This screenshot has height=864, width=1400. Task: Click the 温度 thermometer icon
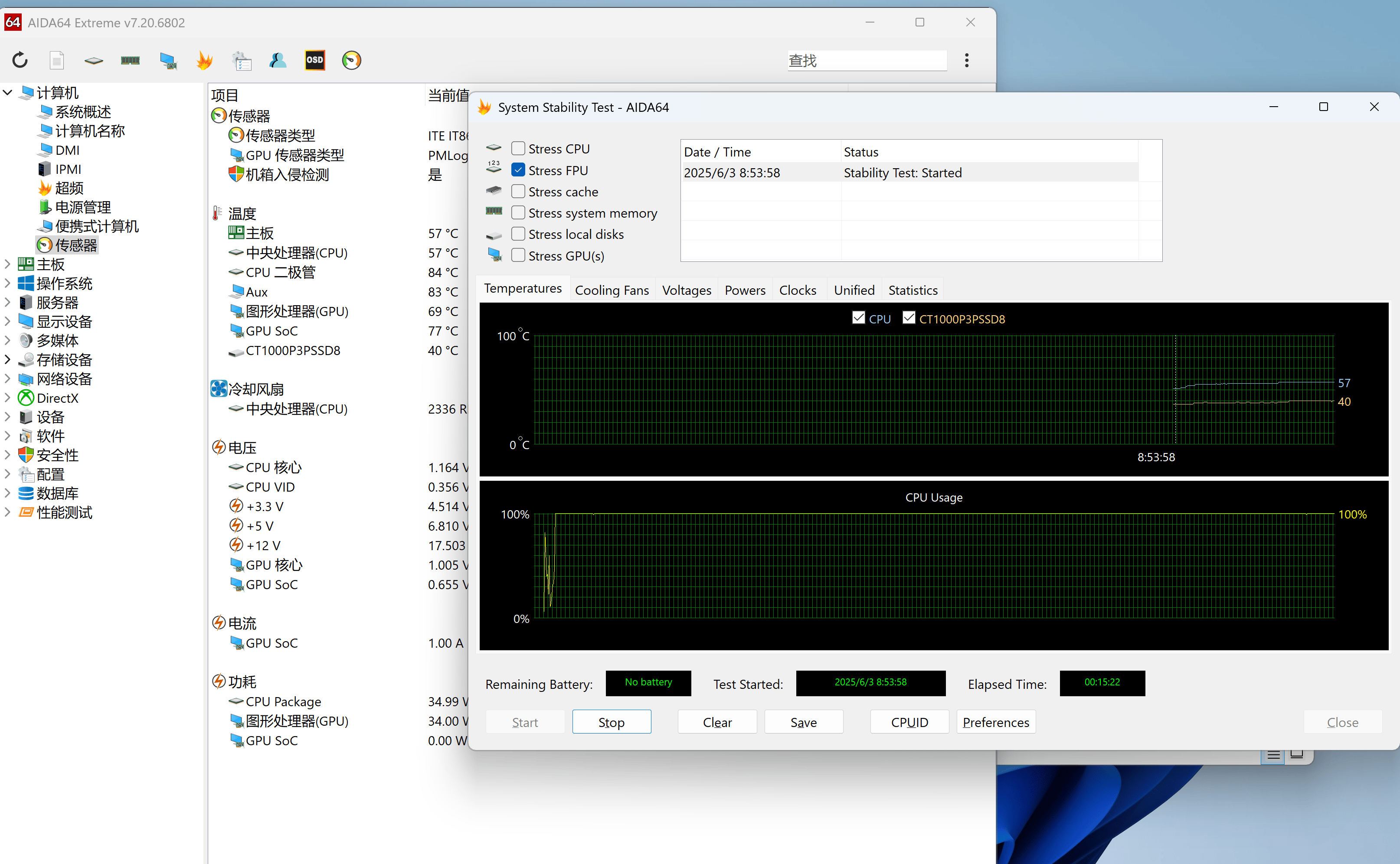217,213
